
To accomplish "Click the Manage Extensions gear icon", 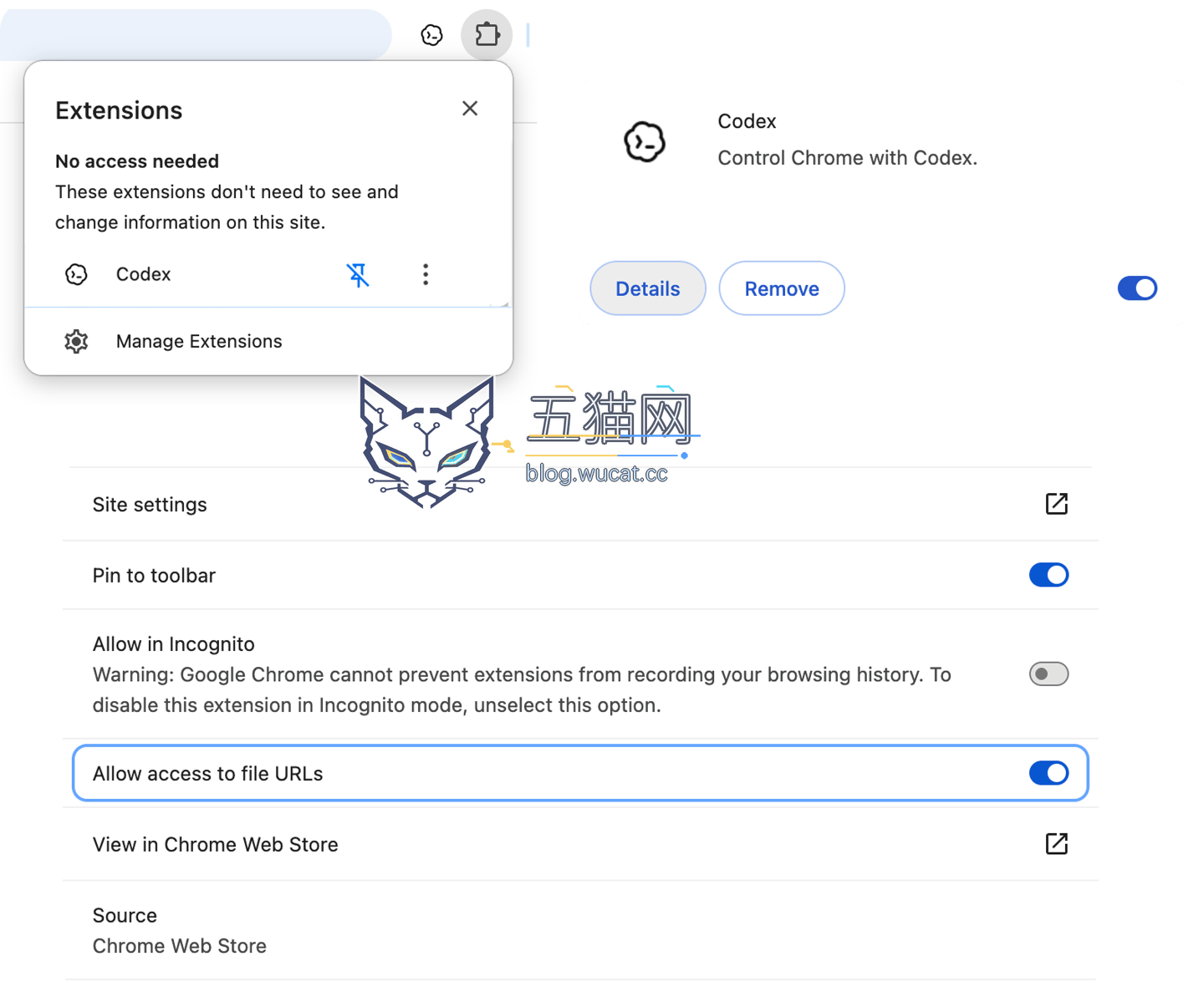I will (x=76, y=341).
